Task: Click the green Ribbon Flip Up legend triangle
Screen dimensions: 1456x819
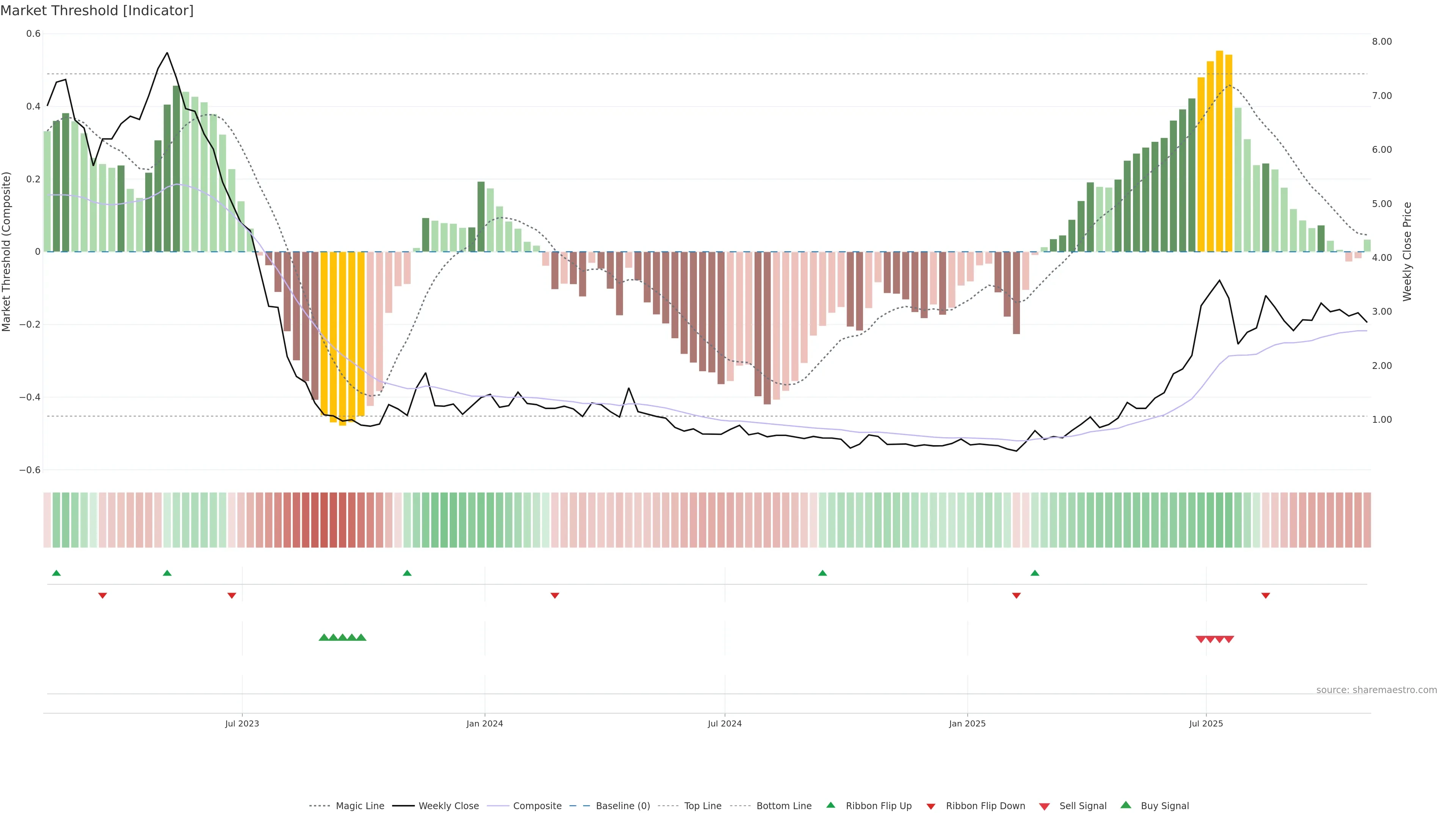Action: click(830, 805)
